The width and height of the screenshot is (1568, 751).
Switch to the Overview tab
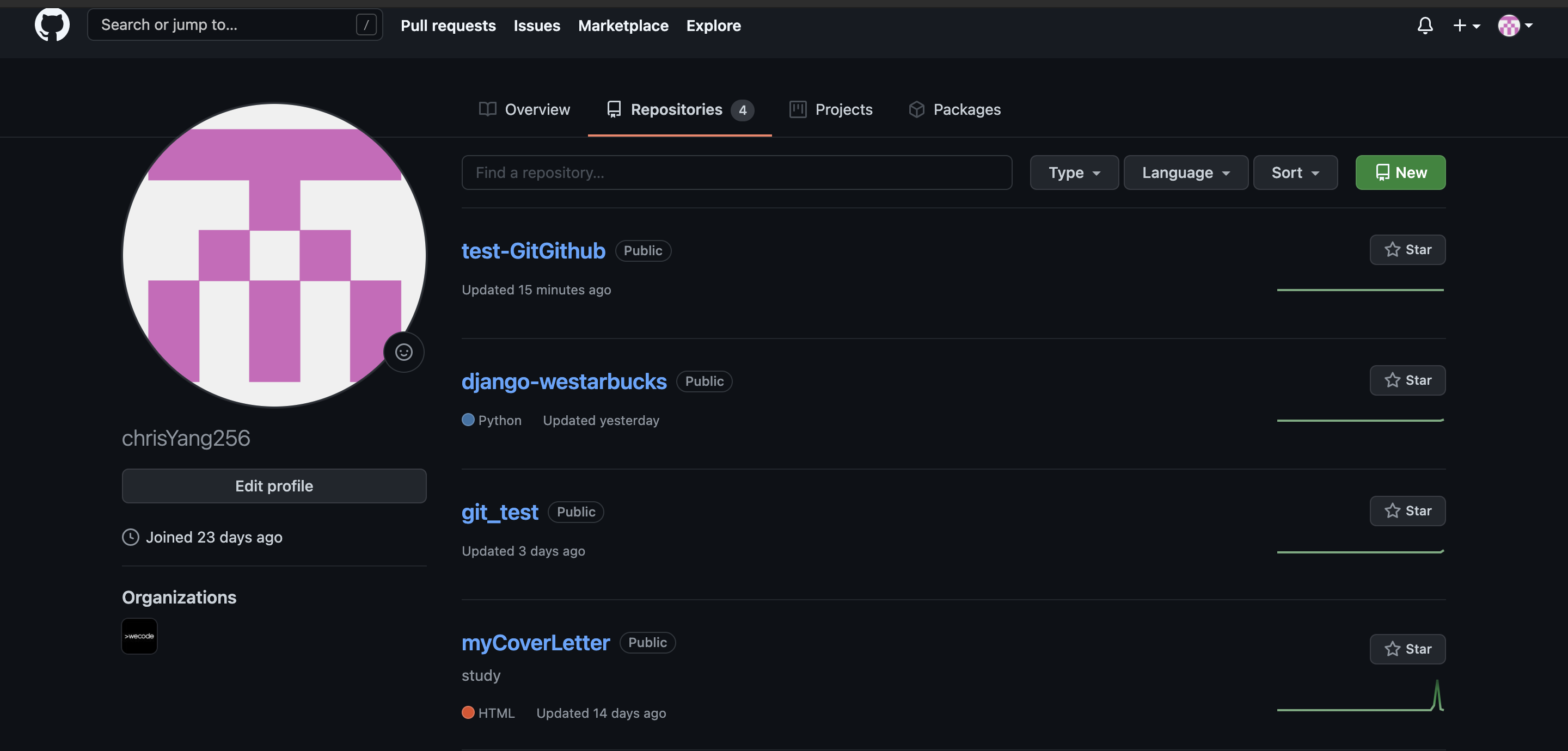(524, 109)
